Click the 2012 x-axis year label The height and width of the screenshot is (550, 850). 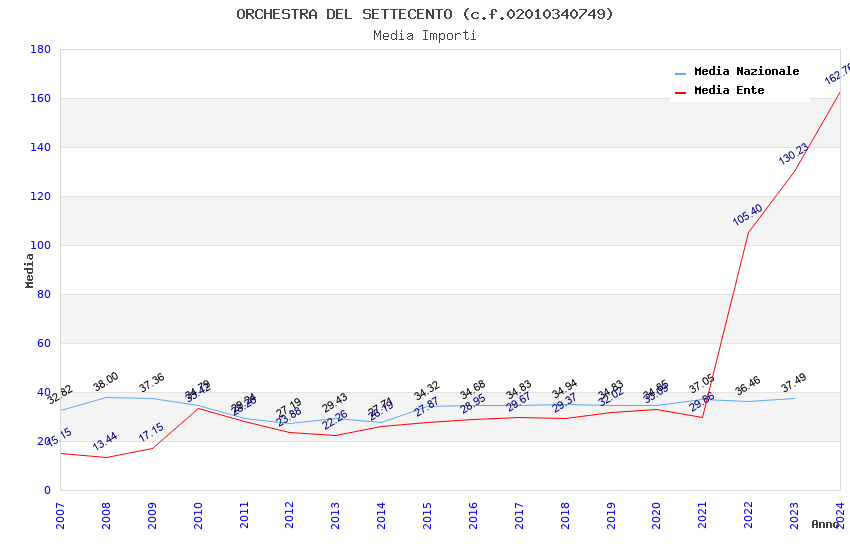[x=289, y=515]
